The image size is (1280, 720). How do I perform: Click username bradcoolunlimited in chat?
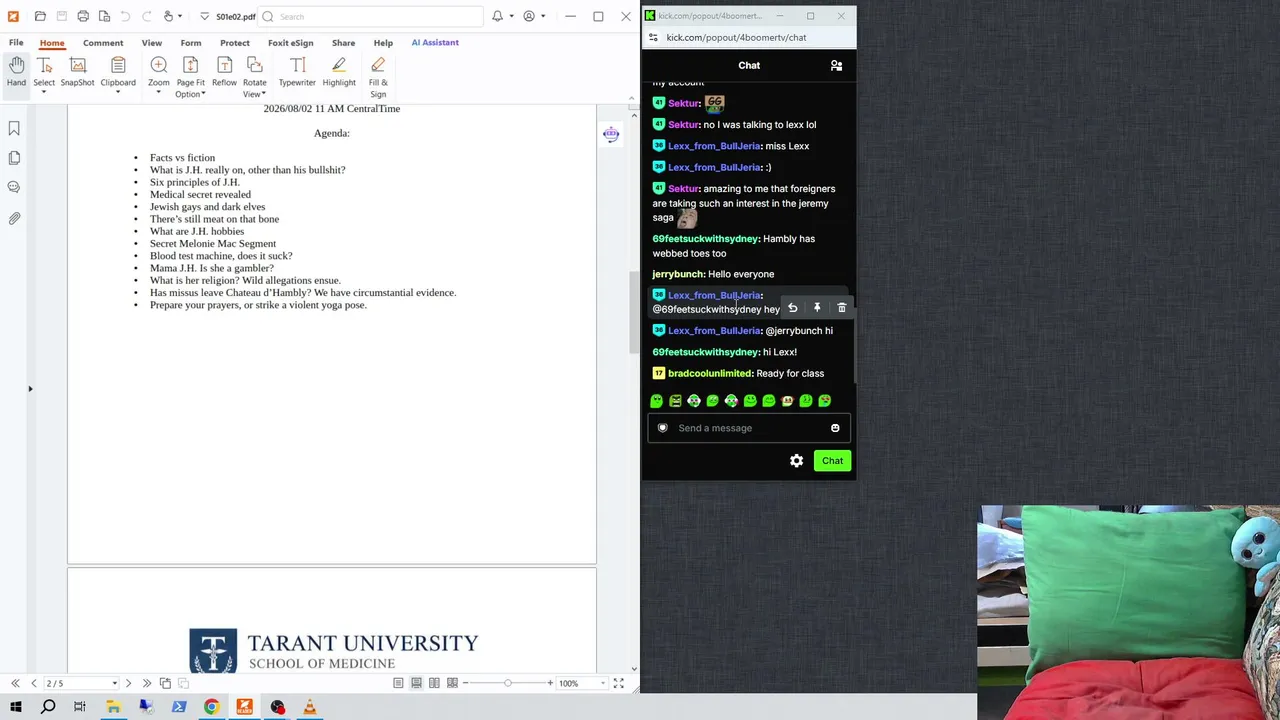point(710,373)
